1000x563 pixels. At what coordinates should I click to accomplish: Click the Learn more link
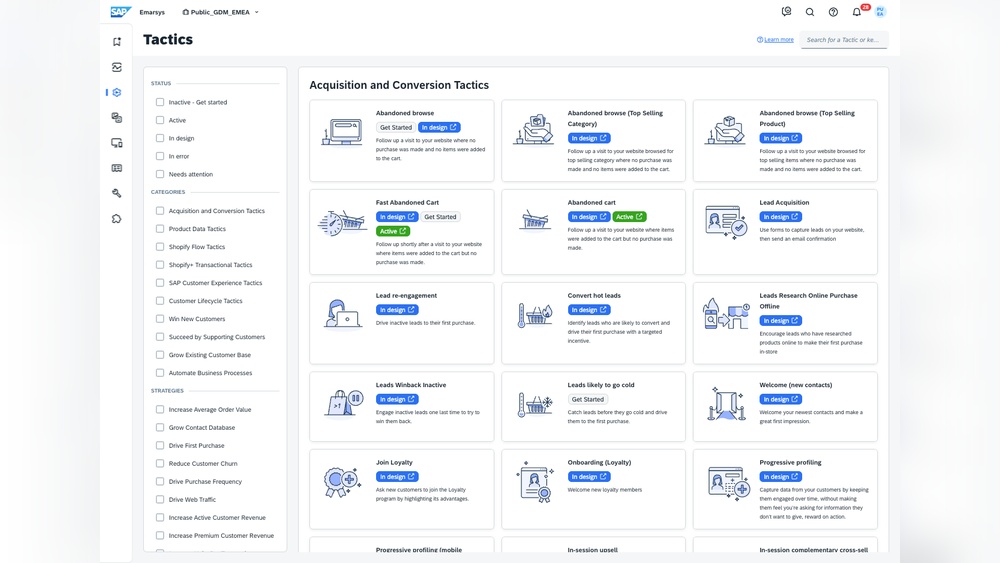tap(778, 40)
